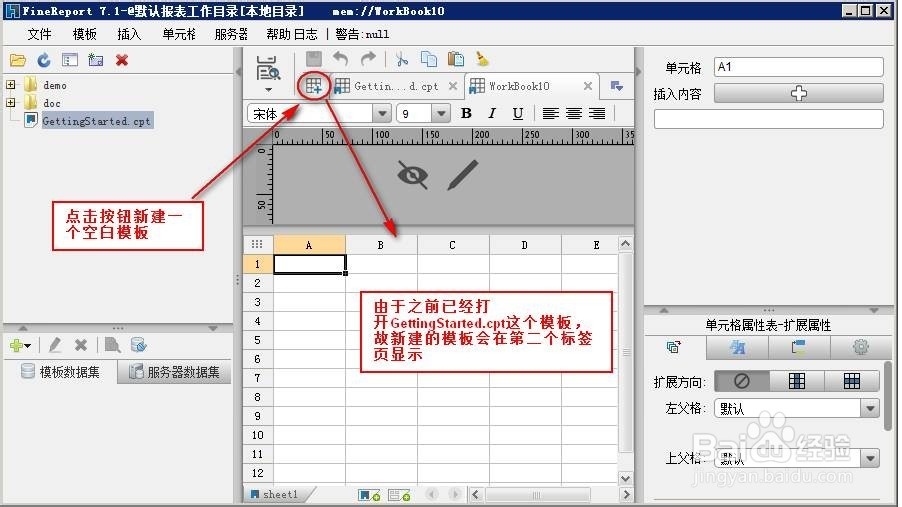
Task: Open the 上父格 dropdown
Action: coord(870,459)
